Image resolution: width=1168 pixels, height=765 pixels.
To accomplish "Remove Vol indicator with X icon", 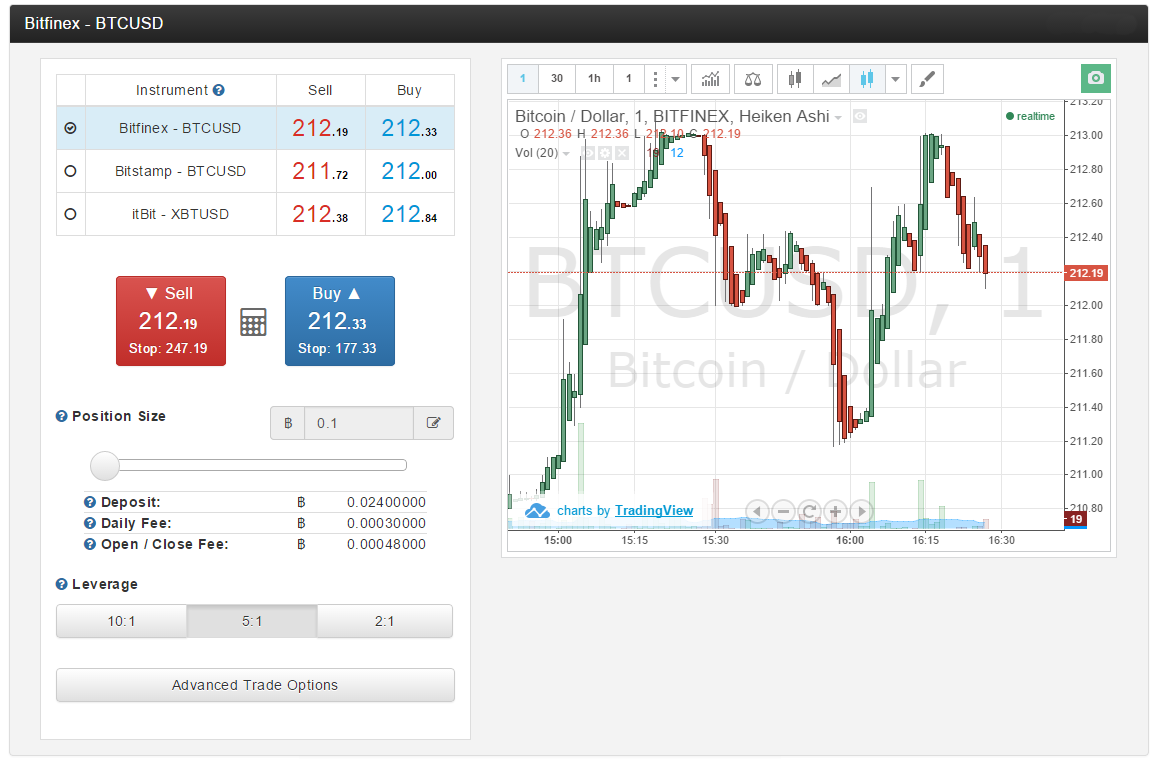I will tap(622, 153).
